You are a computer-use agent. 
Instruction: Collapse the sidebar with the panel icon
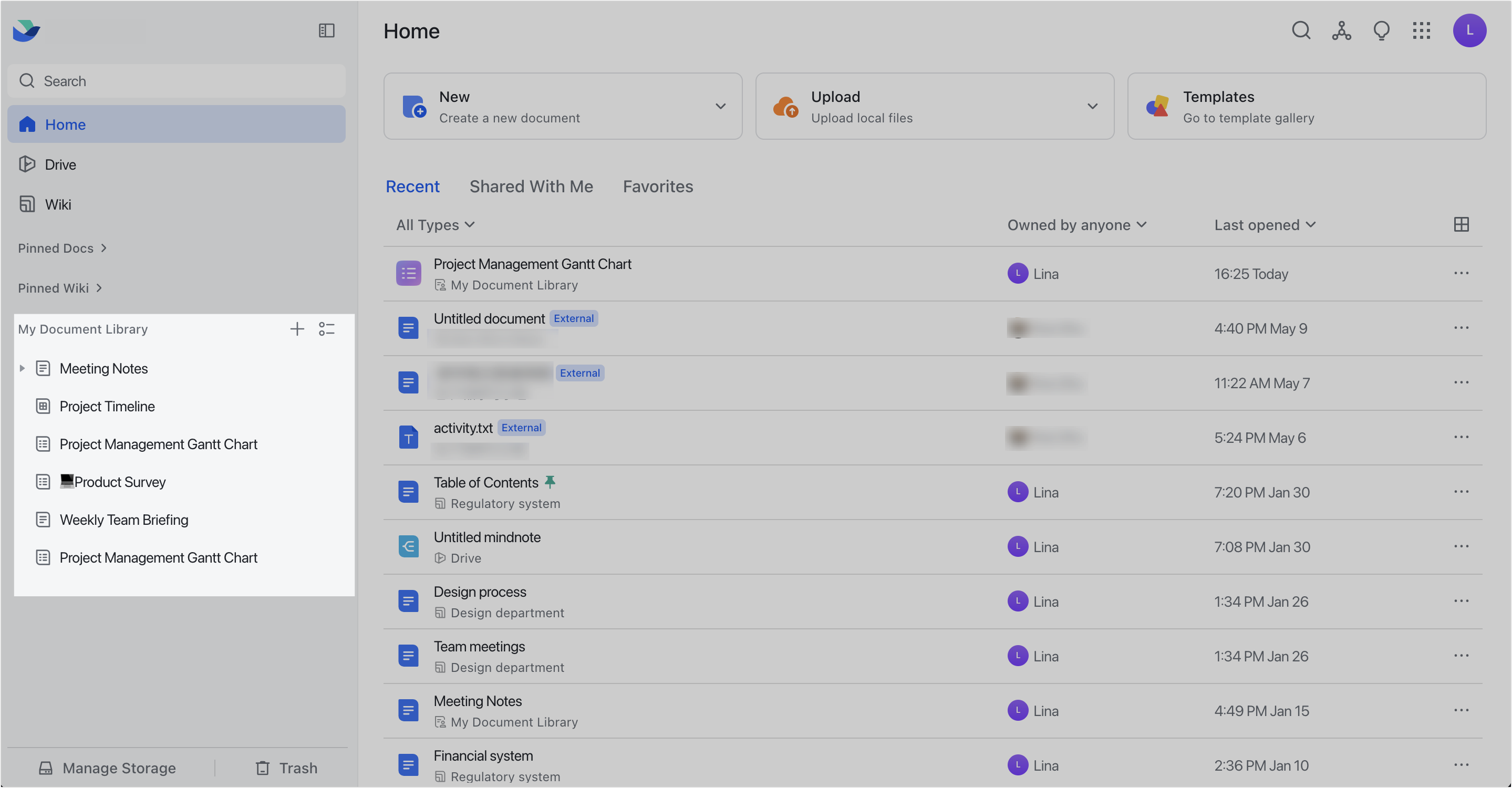coord(326,30)
